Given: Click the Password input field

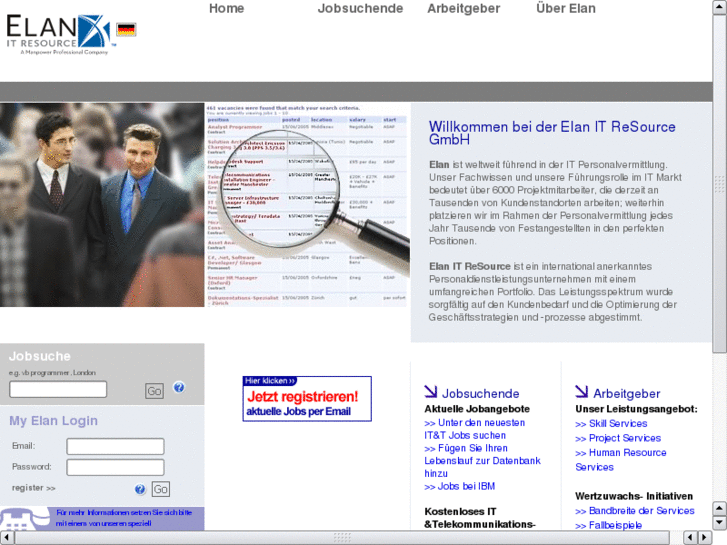Looking at the screenshot, I should coord(115,467).
